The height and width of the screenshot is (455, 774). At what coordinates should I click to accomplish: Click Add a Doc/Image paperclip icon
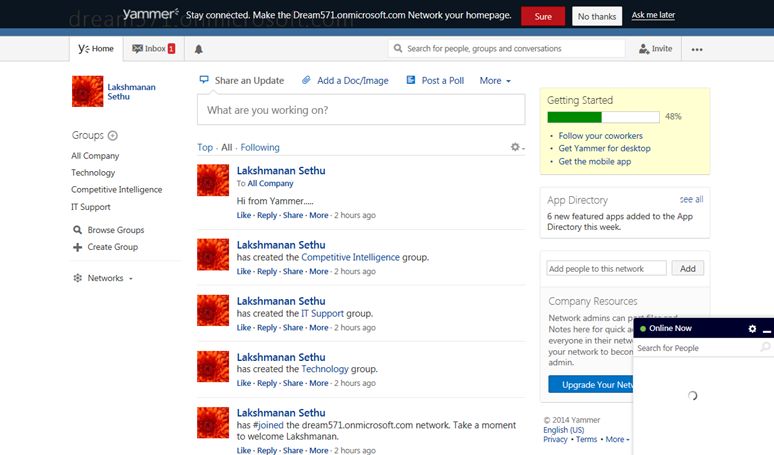coord(306,80)
